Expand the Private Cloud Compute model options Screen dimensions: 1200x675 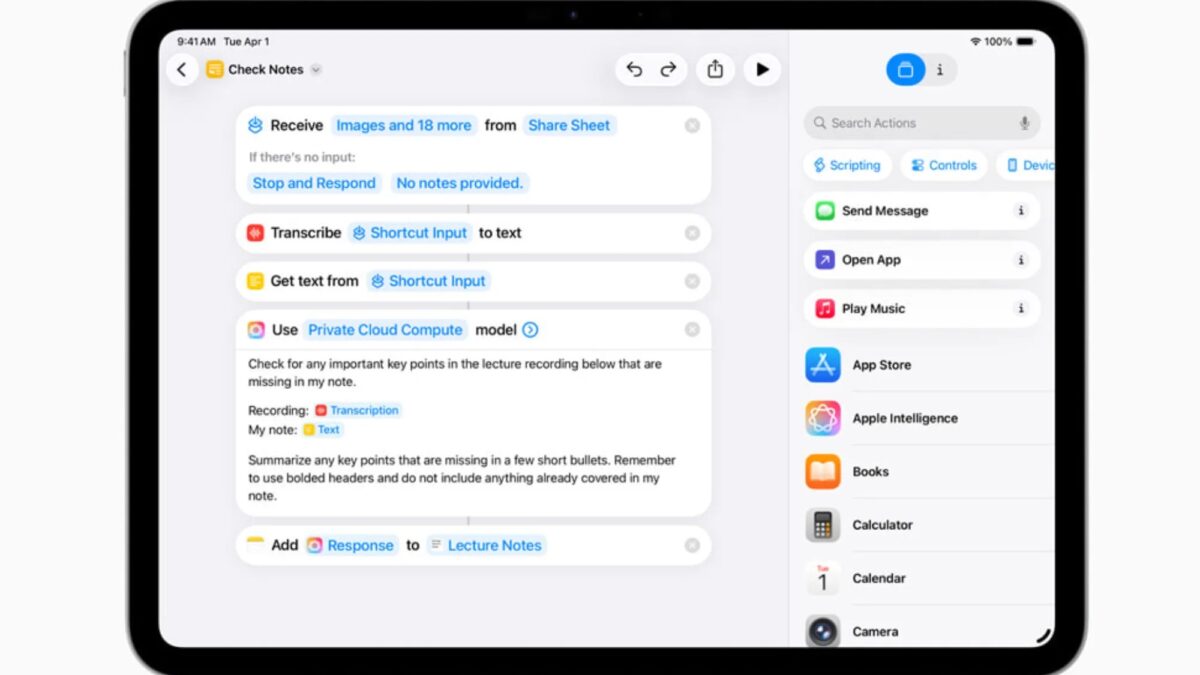[x=530, y=330]
